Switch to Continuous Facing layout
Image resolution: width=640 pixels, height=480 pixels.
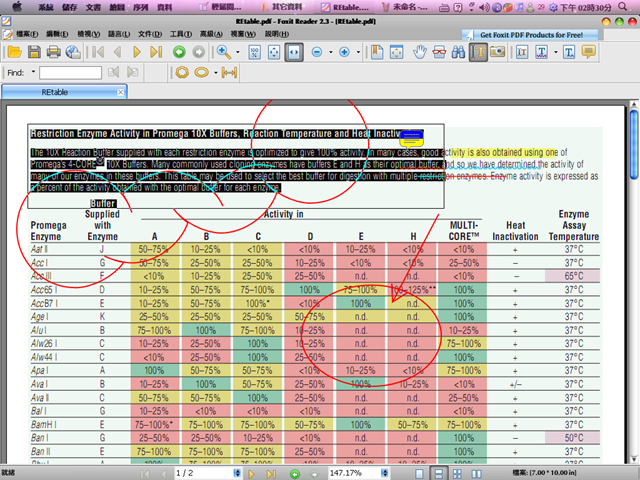pyautogui.click(x=457, y=474)
